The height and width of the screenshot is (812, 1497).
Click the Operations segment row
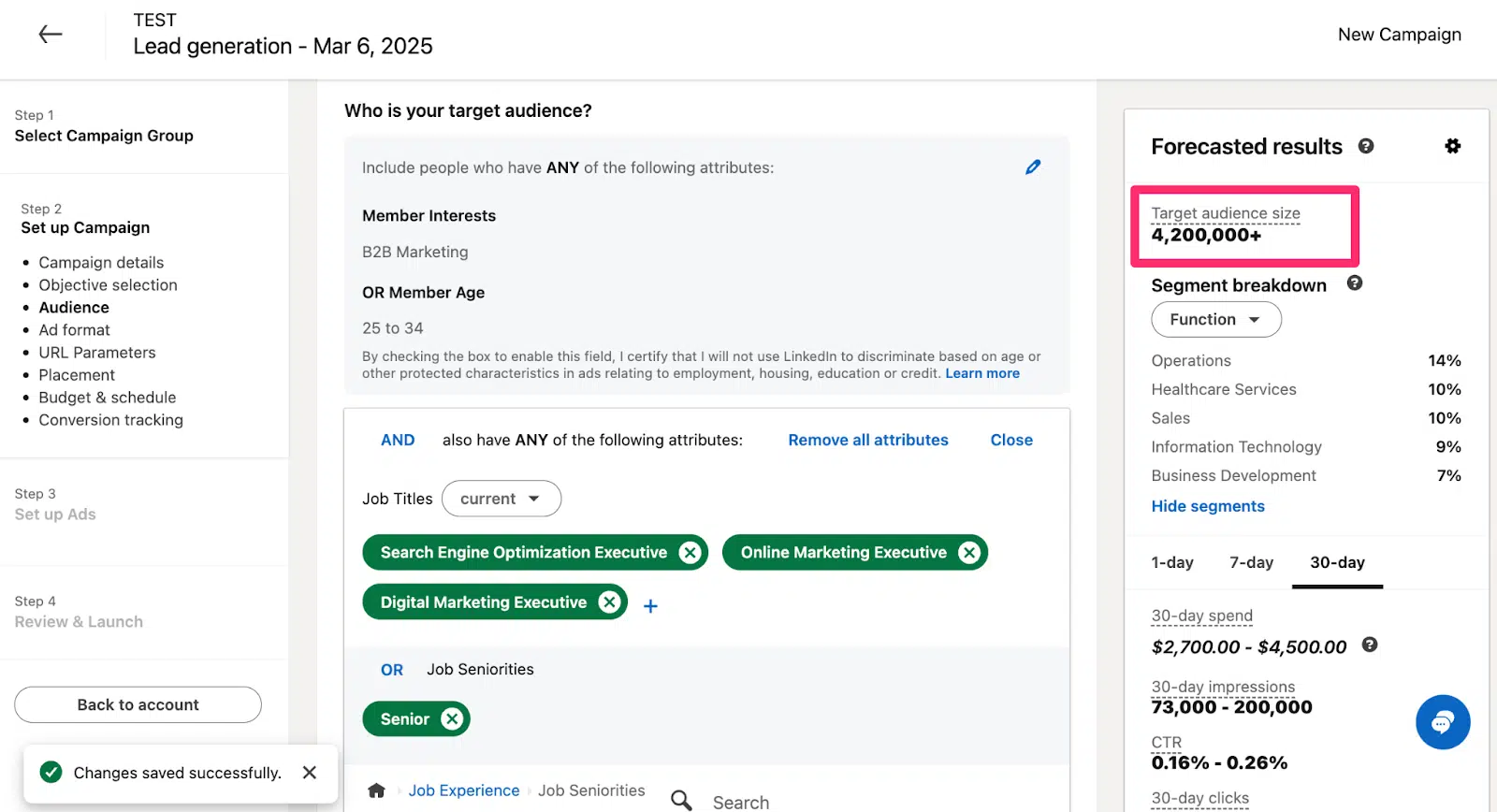tap(1306, 361)
